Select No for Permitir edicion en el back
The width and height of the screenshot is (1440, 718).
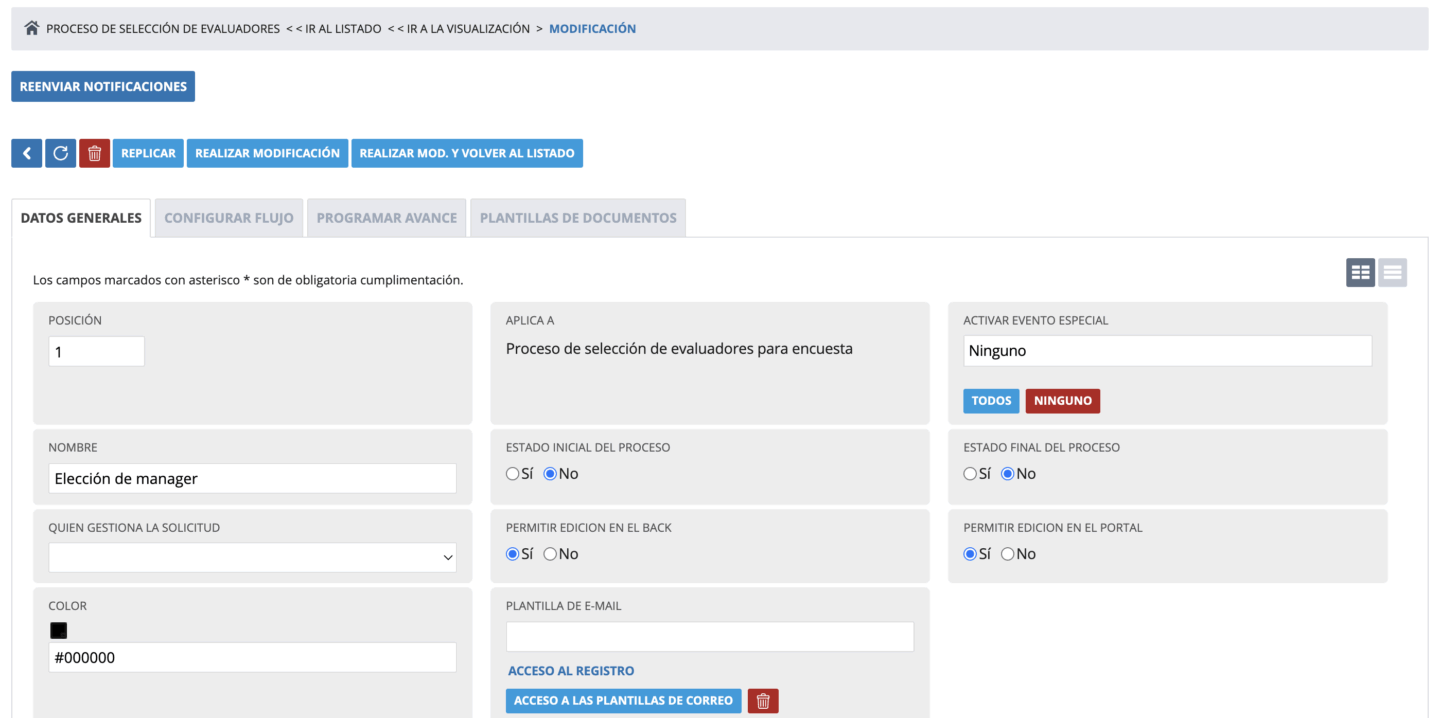[550, 554]
